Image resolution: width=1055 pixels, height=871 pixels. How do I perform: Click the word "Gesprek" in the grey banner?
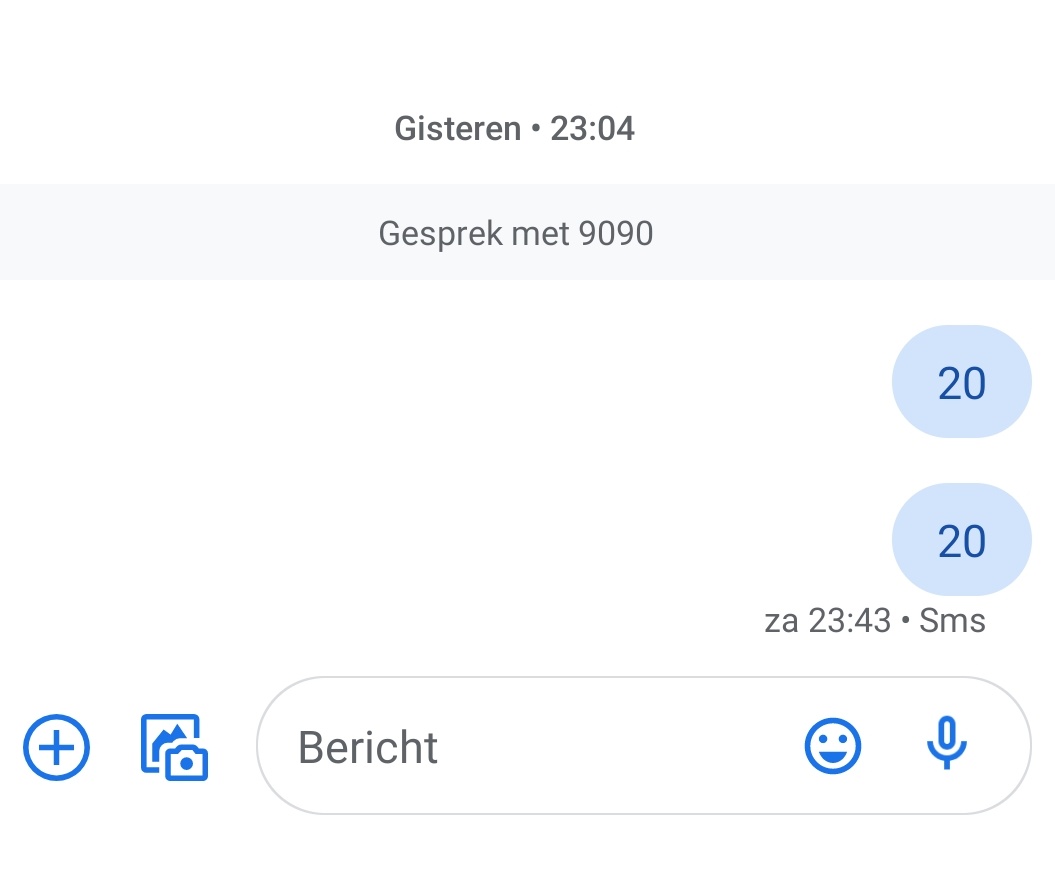tap(440, 233)
